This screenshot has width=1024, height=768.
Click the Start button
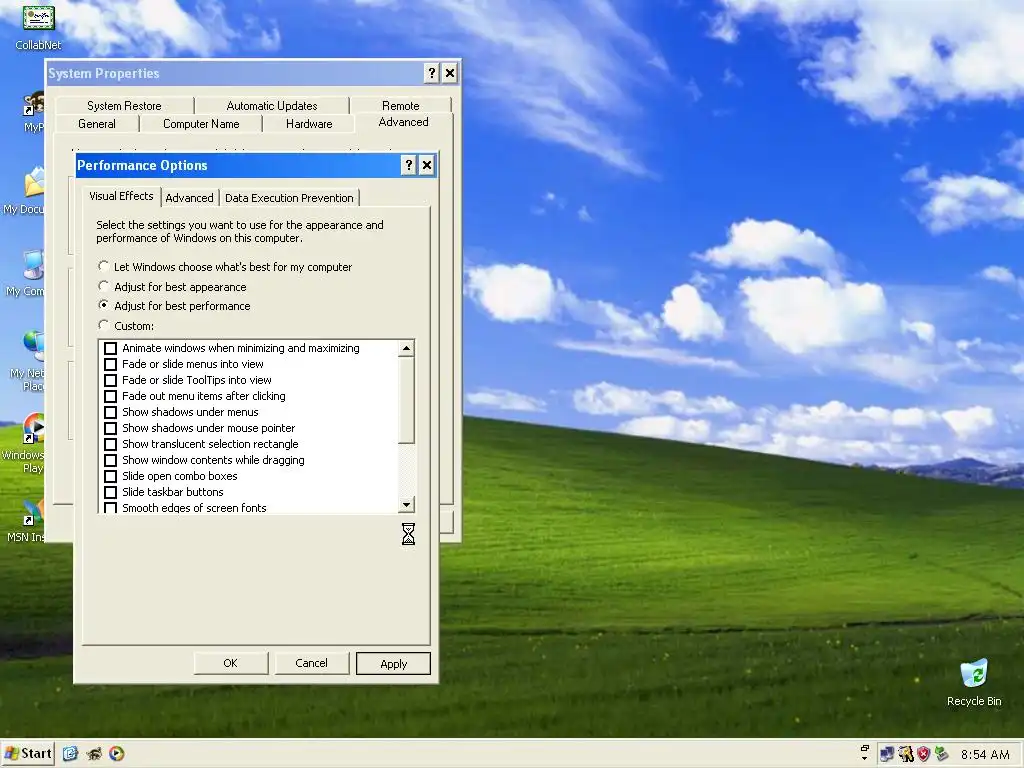28,754
